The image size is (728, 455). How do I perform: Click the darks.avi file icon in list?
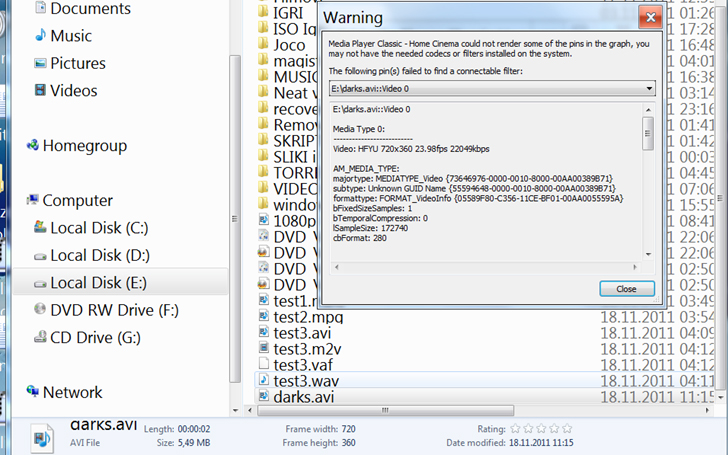pyautogui.click(x=263, y=396)
